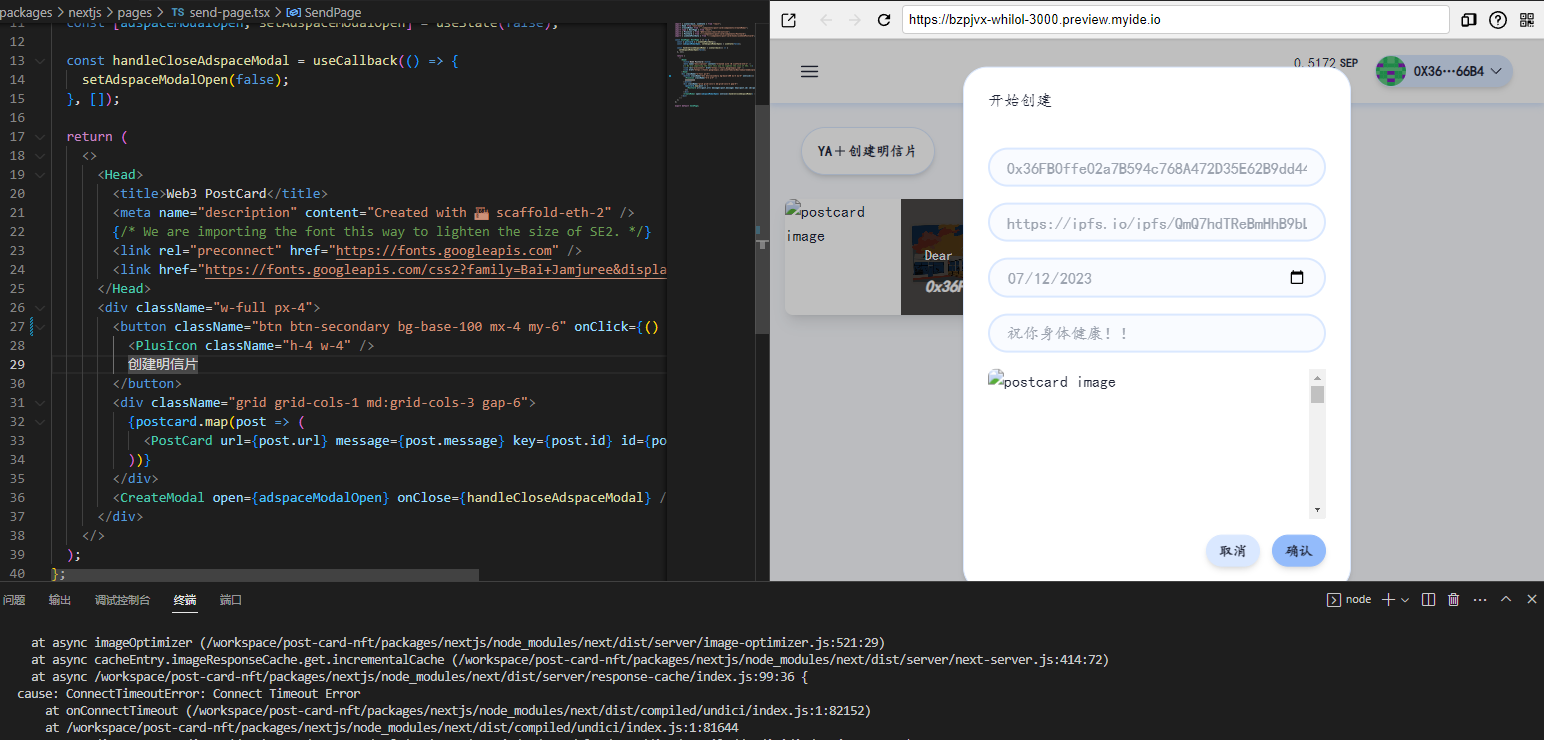Click the 开始创建 modal title
Screen dimensions: 1544x740
1020,101
